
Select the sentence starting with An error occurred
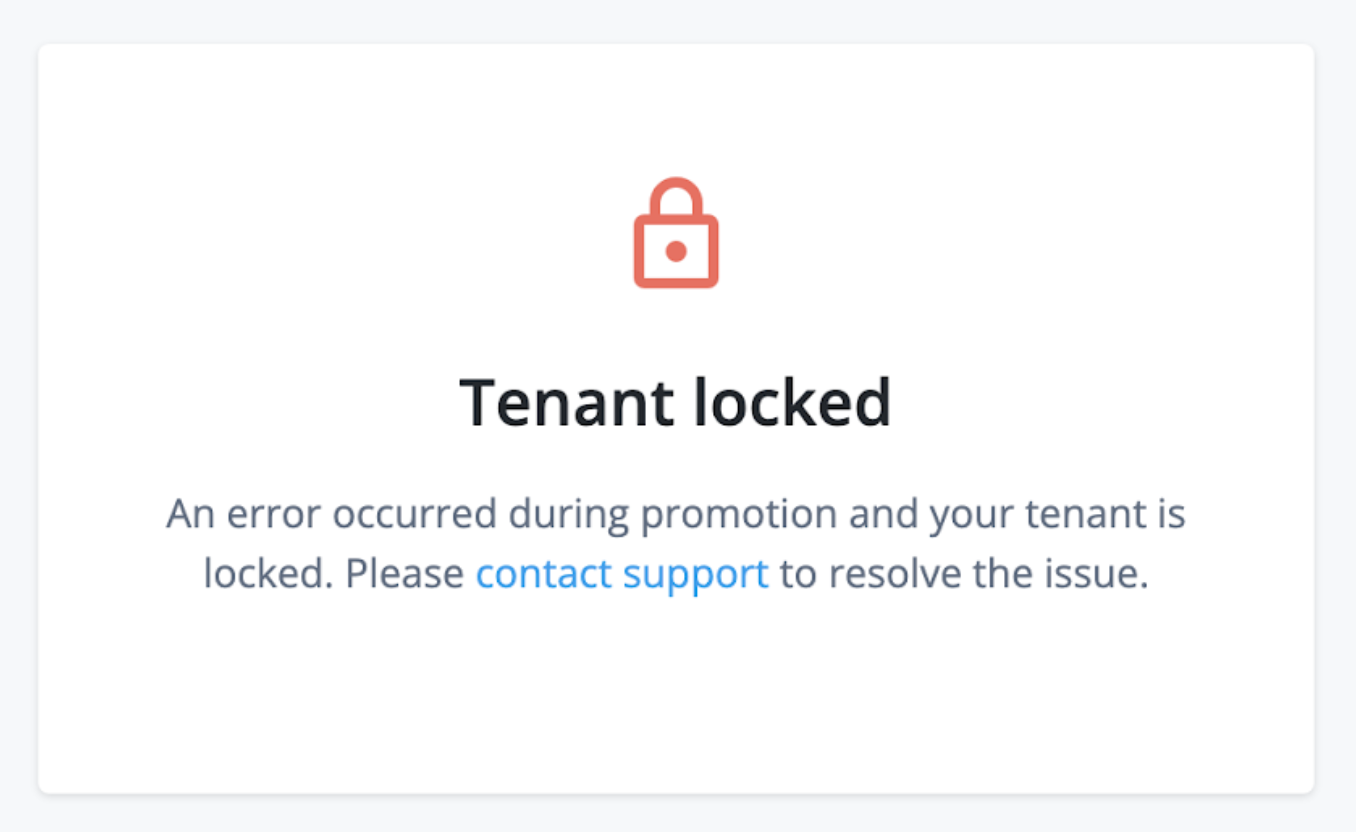click(677, 543)
